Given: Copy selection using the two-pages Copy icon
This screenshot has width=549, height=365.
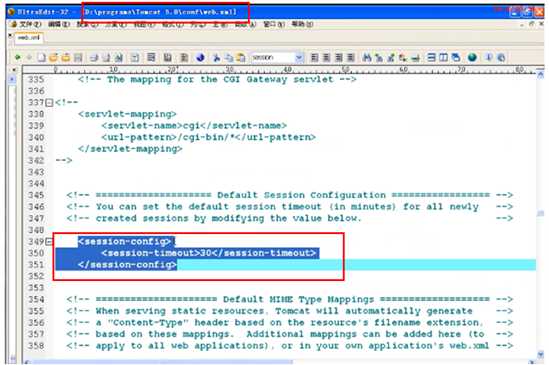Looking at the screenshot, I should click(x=229, y=57).
